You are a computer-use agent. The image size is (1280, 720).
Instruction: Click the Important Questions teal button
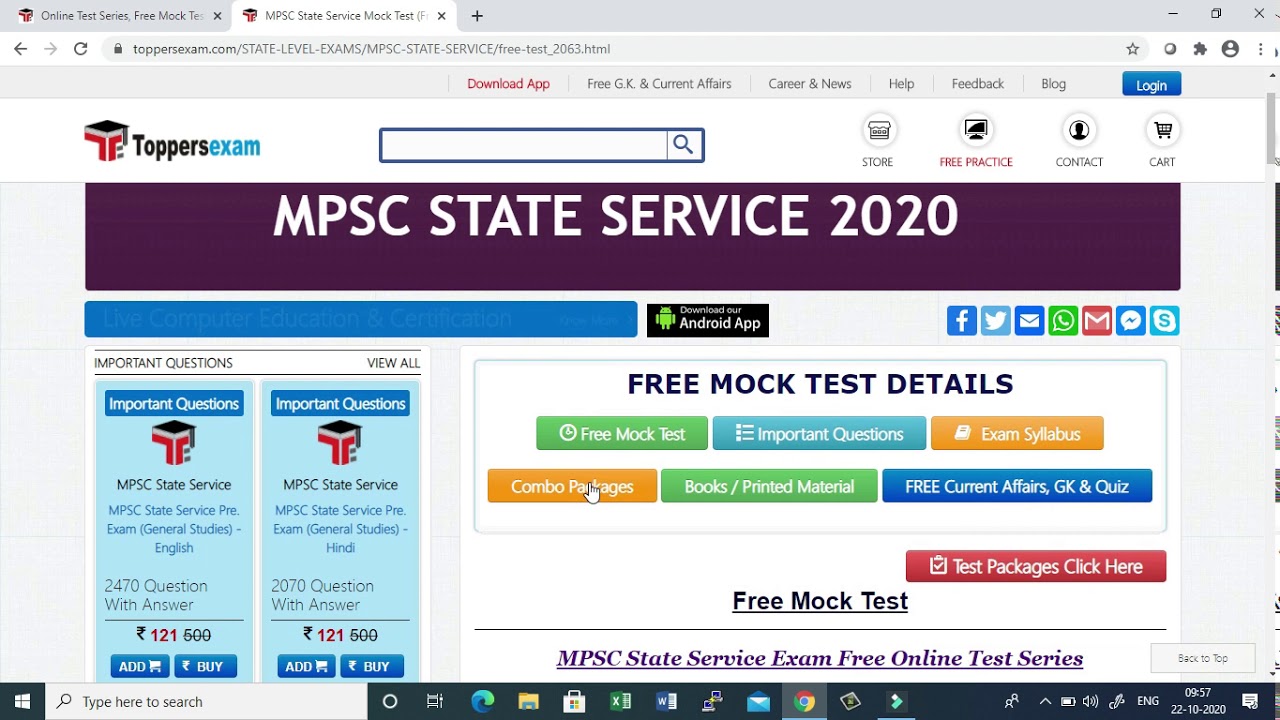pyautogui.click(x=819, y=434)
